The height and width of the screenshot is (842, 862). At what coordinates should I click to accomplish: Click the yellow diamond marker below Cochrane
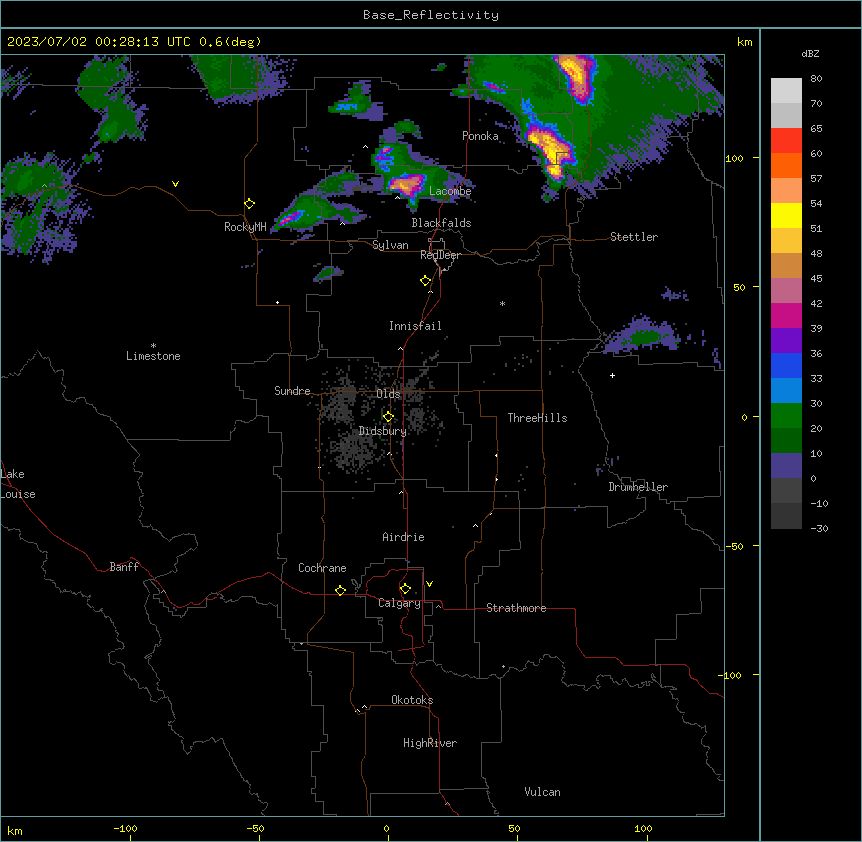tap(340, 590)
